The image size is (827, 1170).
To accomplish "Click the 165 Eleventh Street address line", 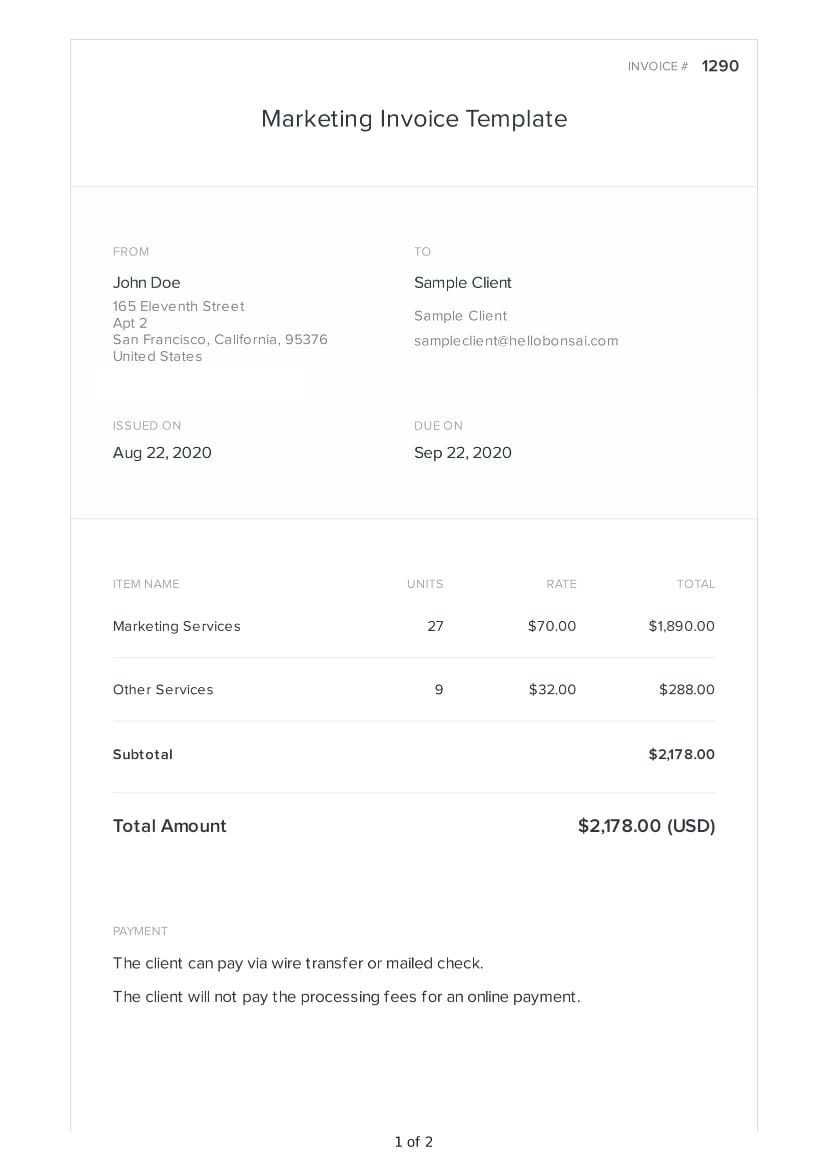I will [178, 306].
